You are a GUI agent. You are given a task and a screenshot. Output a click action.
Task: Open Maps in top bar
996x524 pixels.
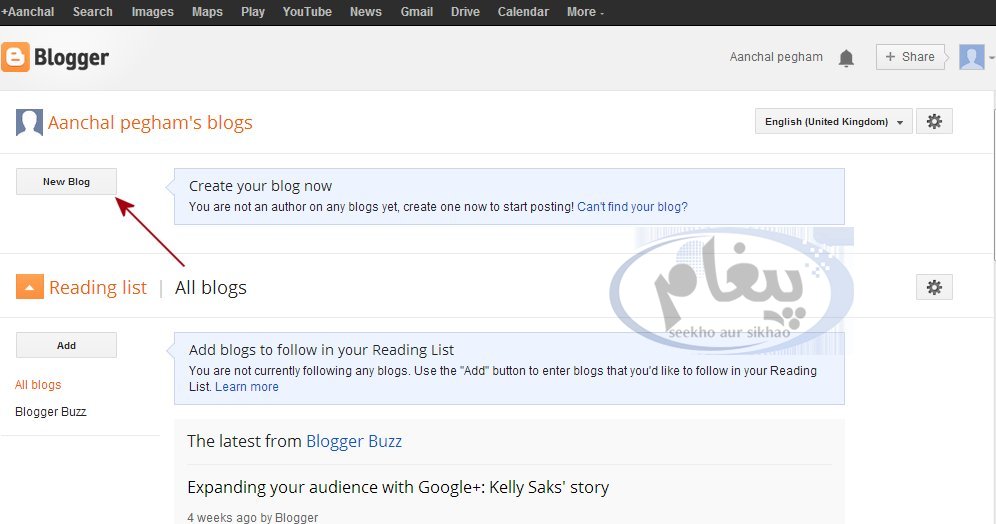[207, 11]
